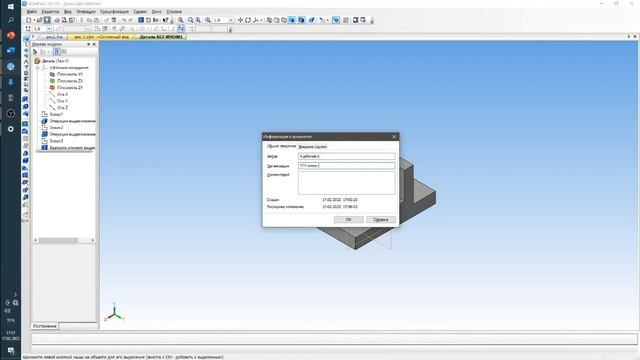This screenshot has width=640, height=360.
Task: Confirm the dialog with OK button
Action: [x=348, y=220]
